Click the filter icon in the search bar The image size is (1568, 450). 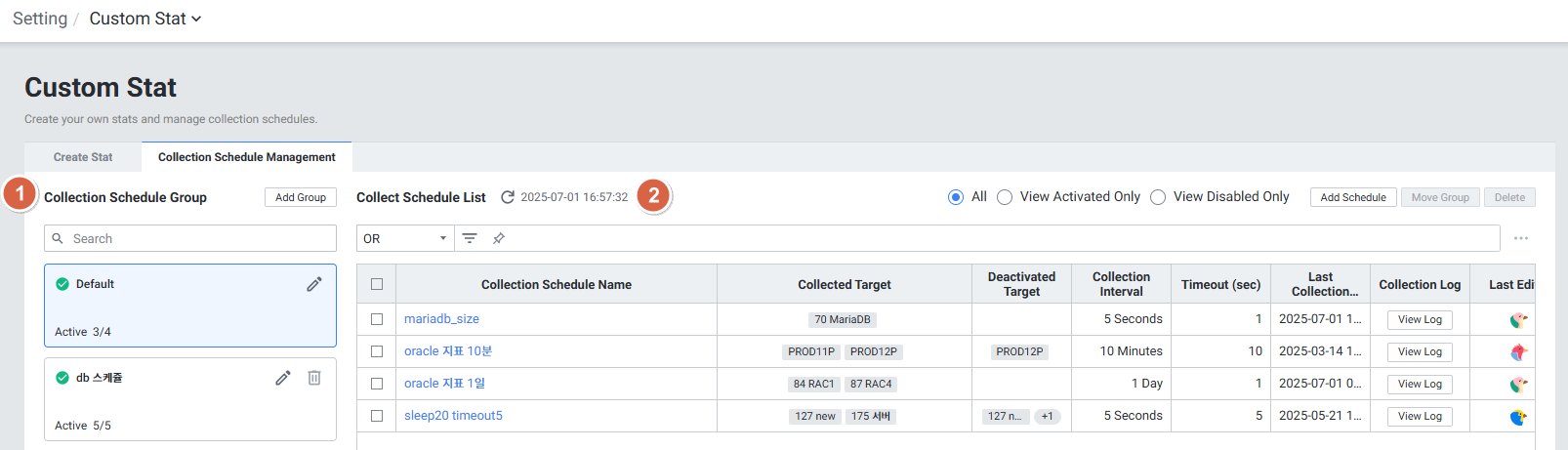click(x=470, y=238)
